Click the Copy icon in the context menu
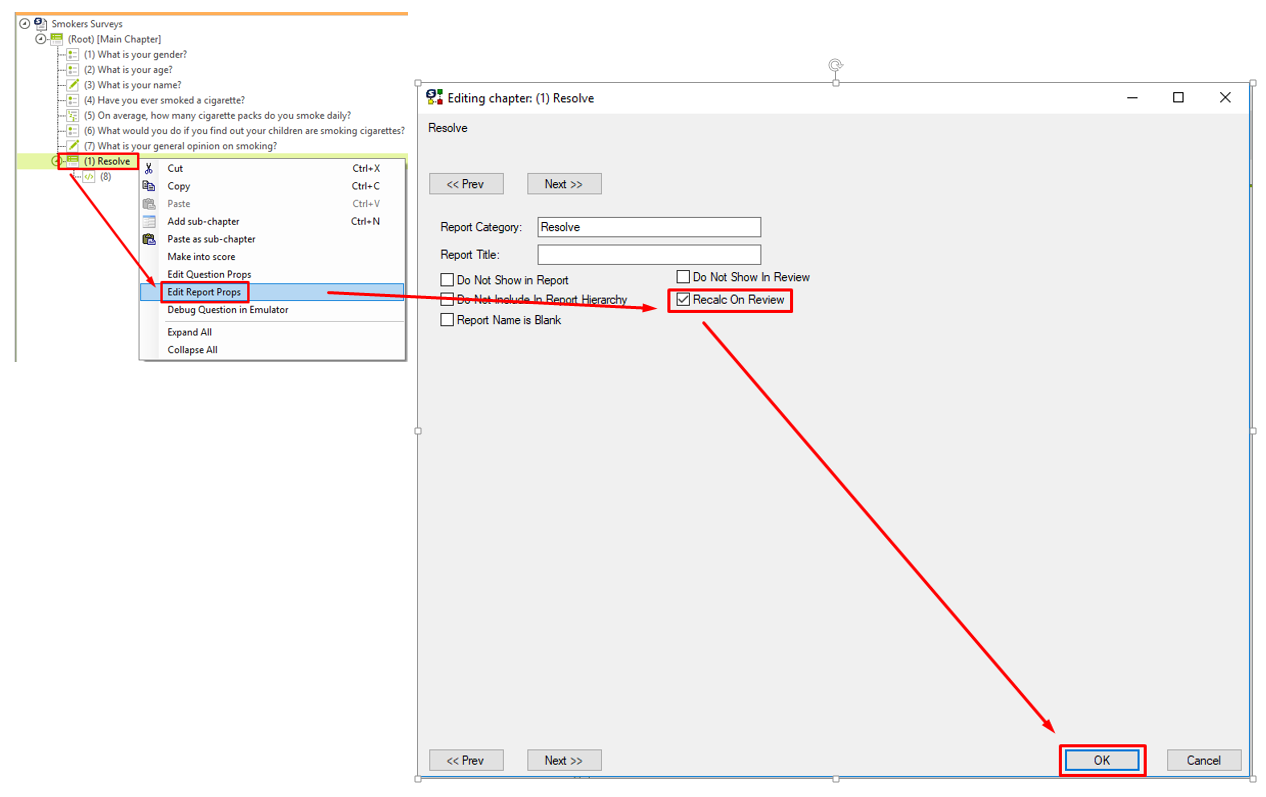The image size is (1266, 797). pos(149,186)
